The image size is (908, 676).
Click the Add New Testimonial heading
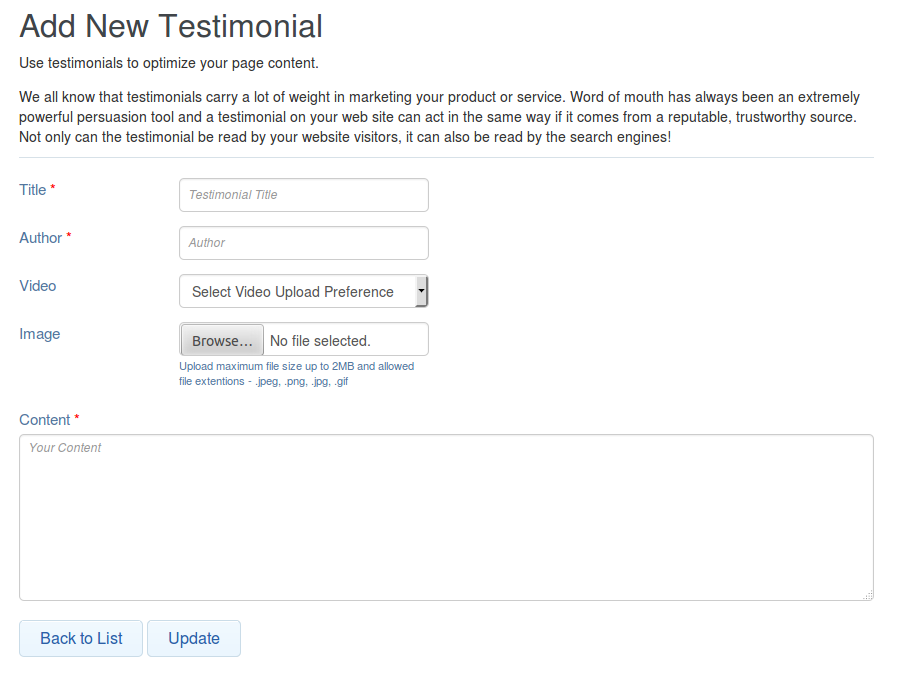coord(170,26)
